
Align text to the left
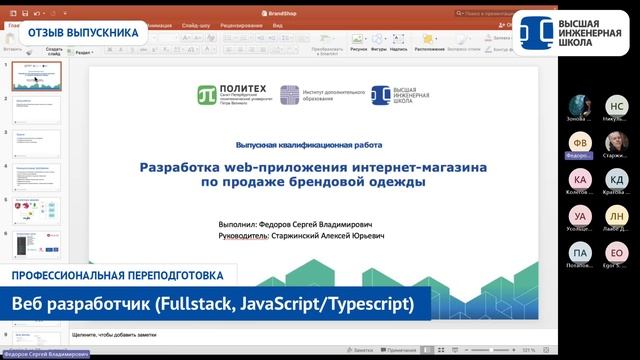click(229, 50)
